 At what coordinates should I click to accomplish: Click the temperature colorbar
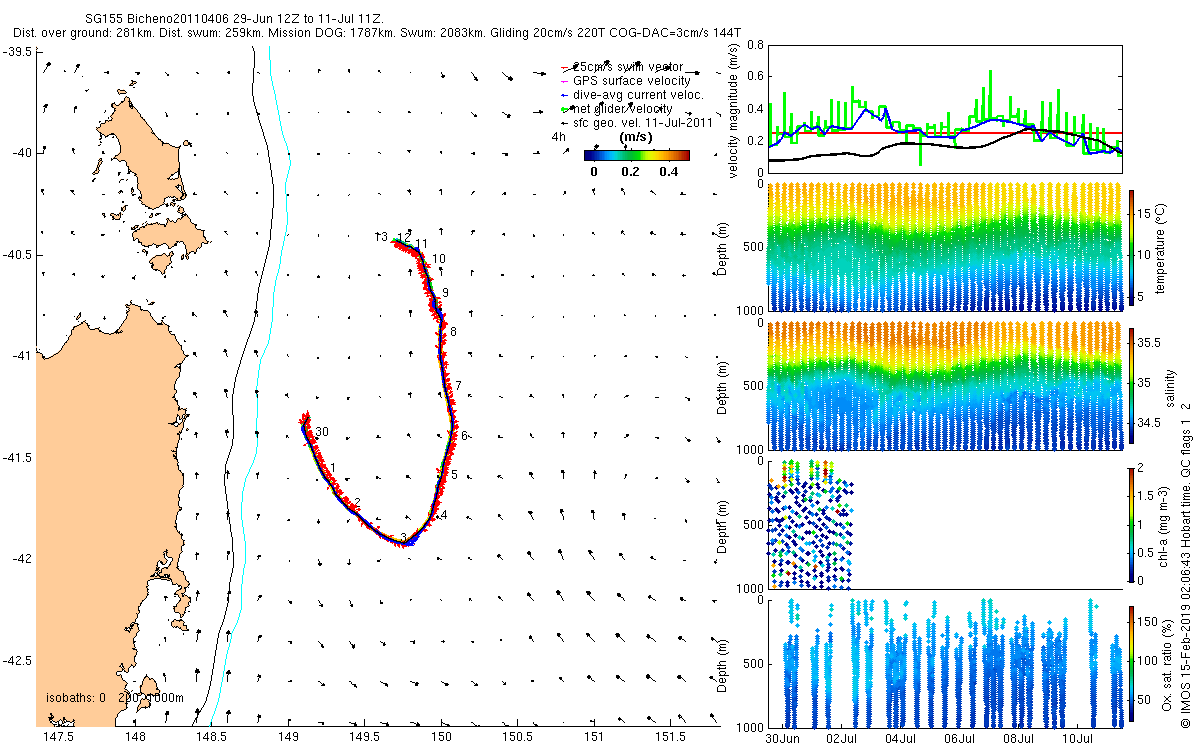(x=1132, y=247)
